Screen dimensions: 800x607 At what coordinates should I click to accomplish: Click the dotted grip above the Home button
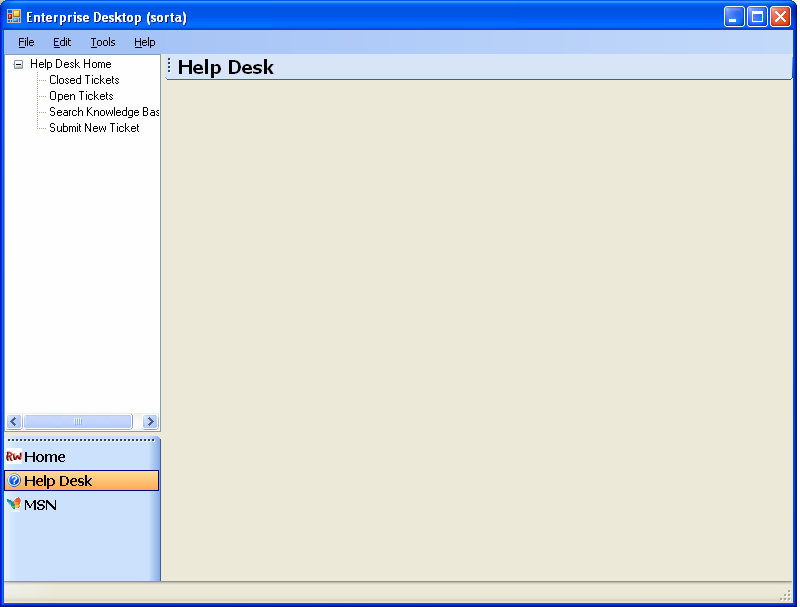coord(82,439)
